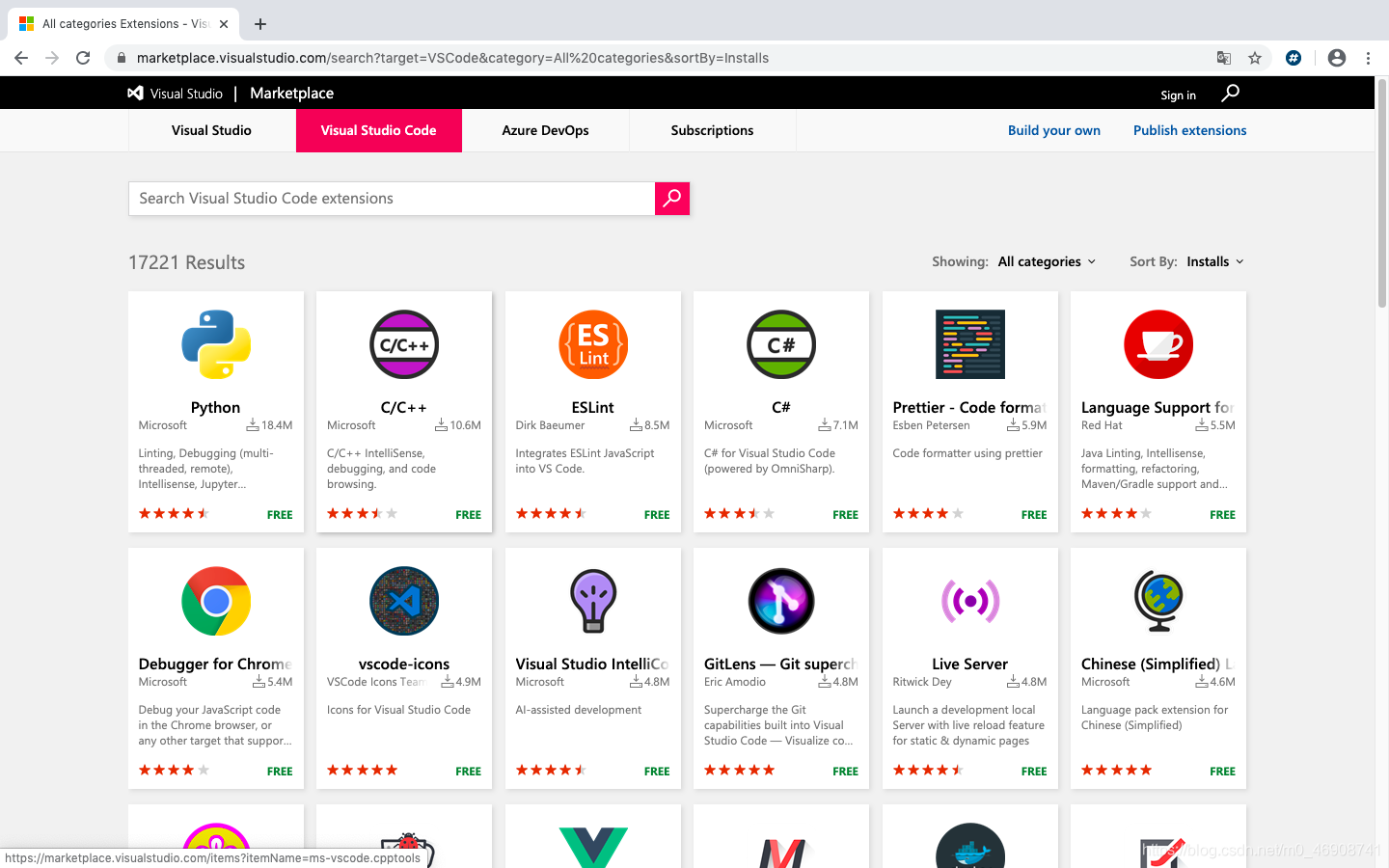Click the GitLens — Git supercharged title

781,664
